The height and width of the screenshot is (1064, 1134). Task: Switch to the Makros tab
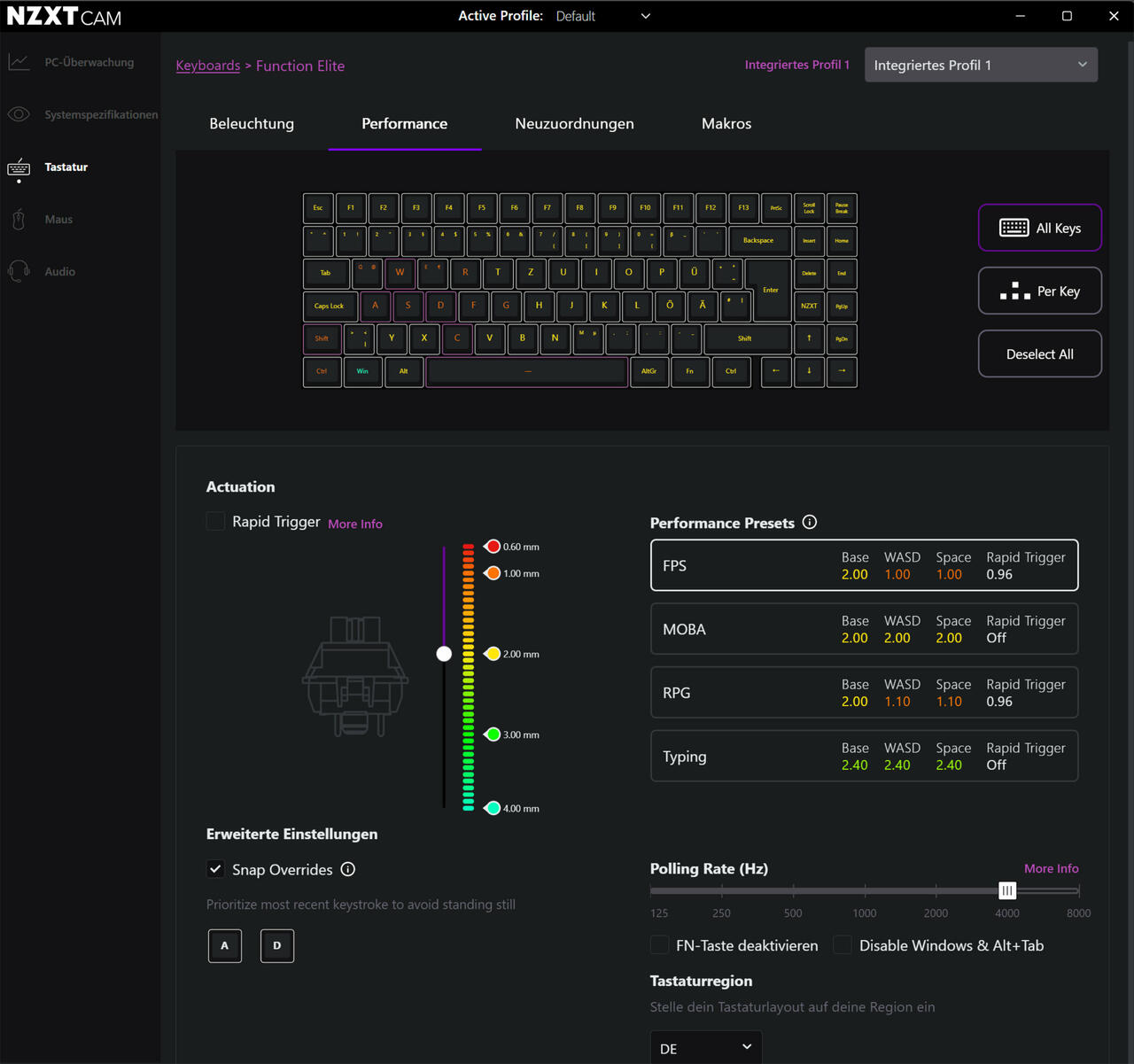[726, 124]
